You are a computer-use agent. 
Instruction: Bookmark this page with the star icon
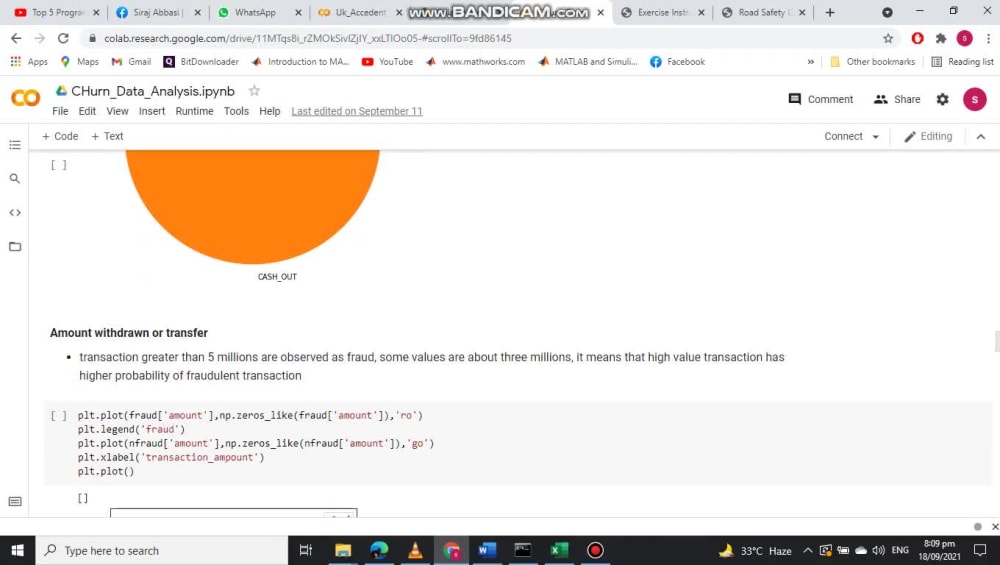[888, 38]
